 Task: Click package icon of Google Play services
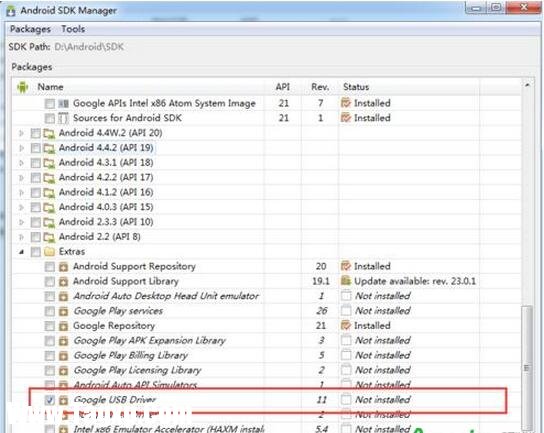pyautogui.click(x=63, y=311)
